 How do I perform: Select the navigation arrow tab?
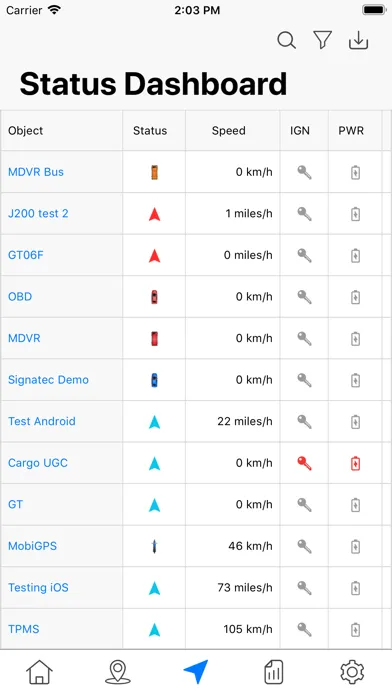click(x=196, y=672)
